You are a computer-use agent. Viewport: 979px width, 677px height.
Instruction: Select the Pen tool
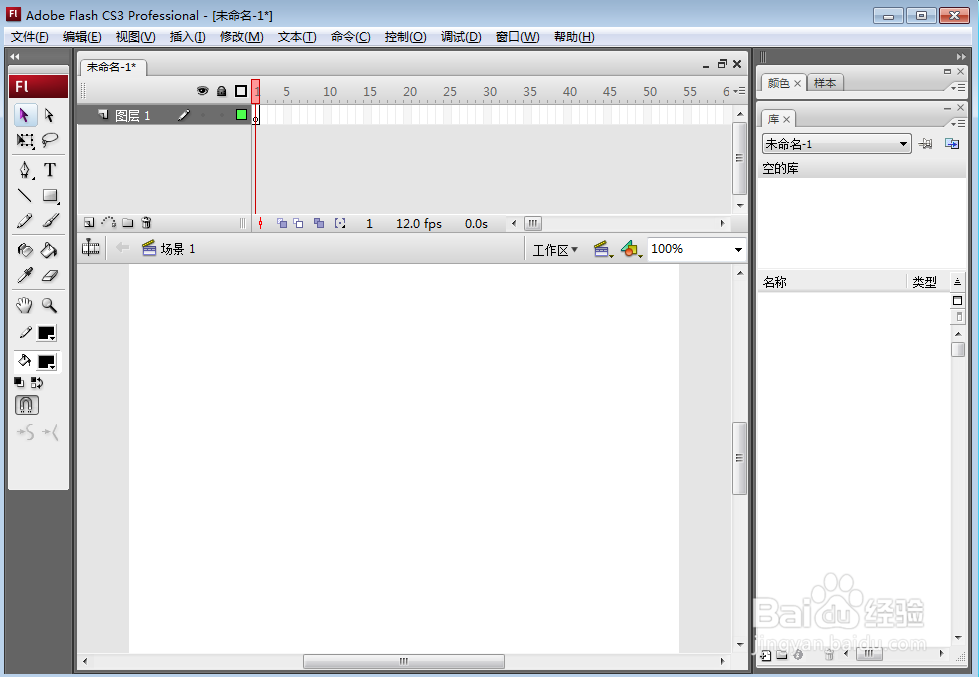(x=25, y=170)
